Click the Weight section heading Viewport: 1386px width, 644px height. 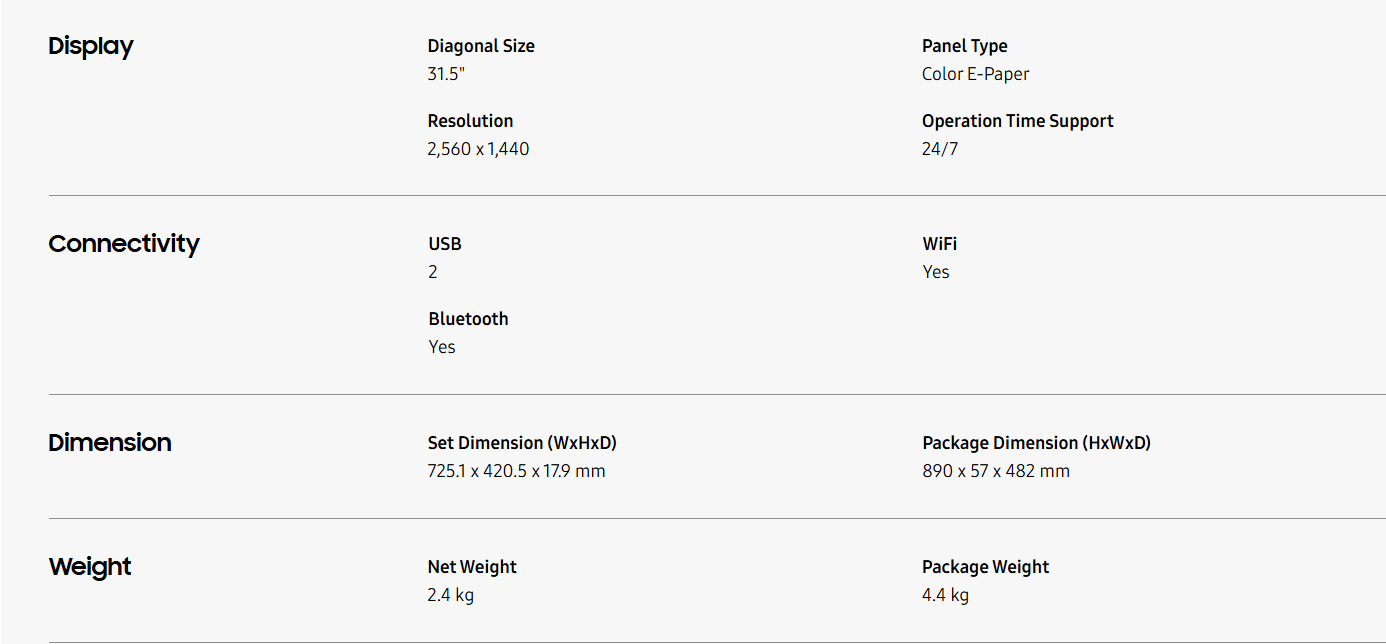(90, 567)
